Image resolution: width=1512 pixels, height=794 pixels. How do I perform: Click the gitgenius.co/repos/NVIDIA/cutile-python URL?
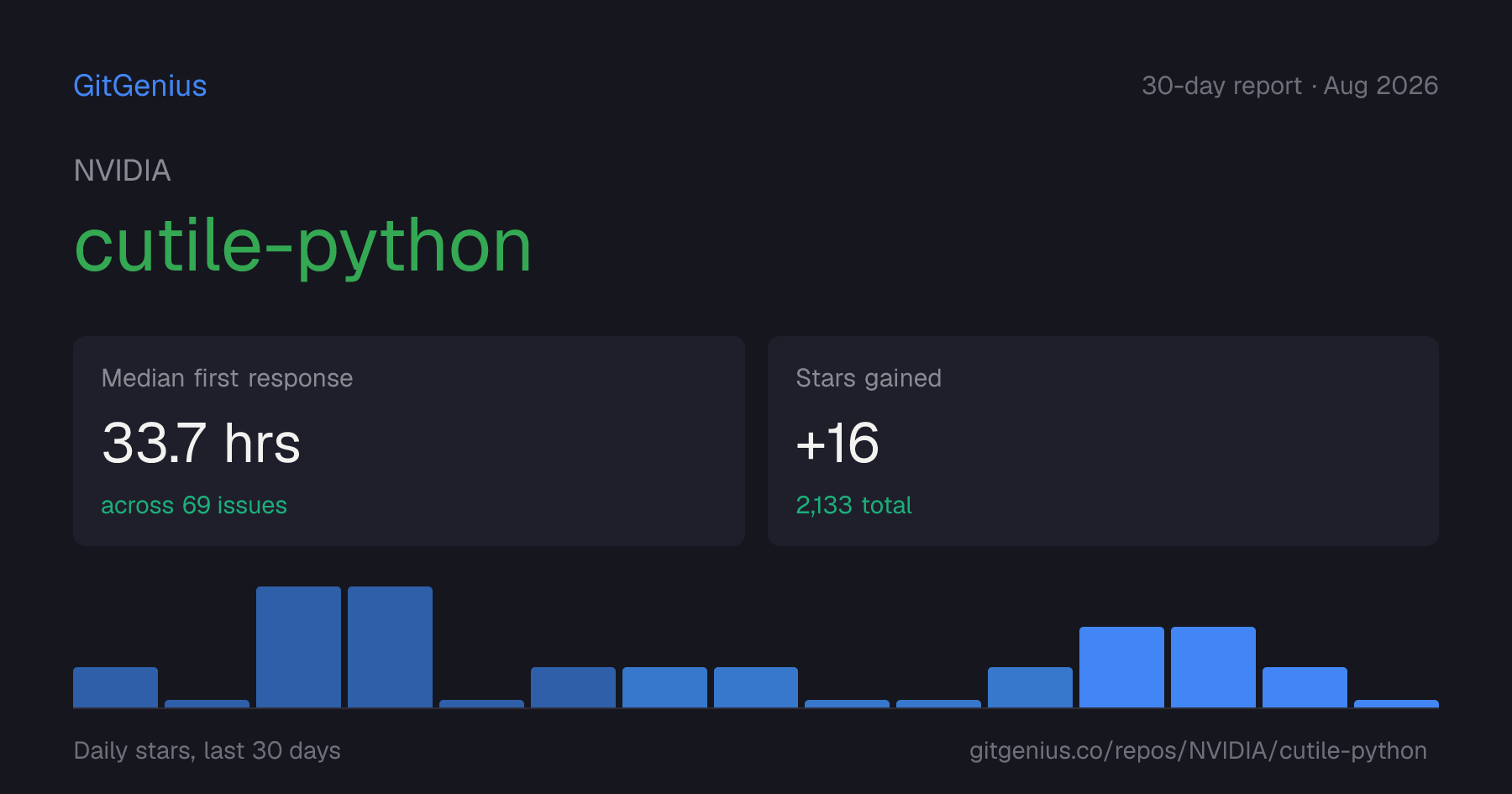(1198, 750)
